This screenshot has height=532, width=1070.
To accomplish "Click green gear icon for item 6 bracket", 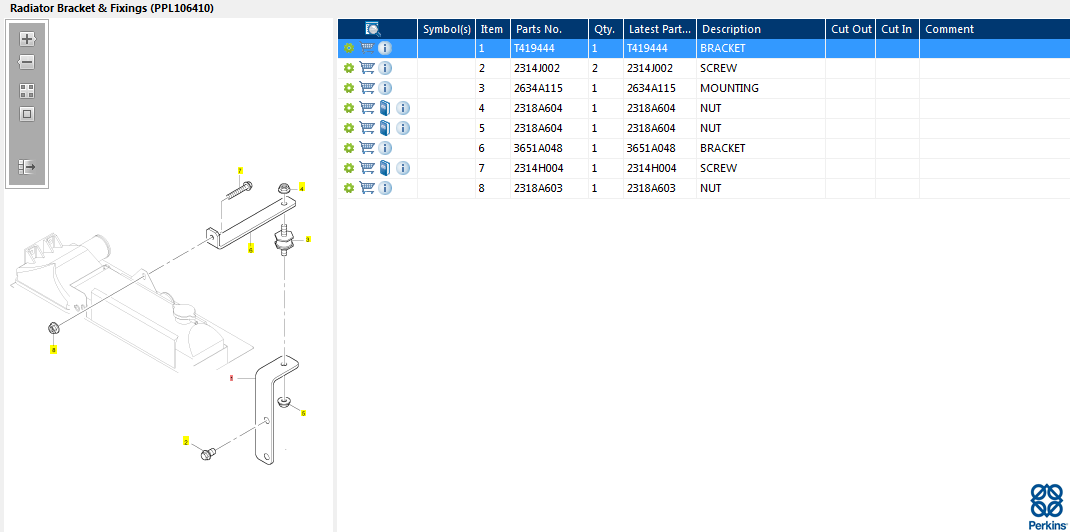I will (348, 148).
